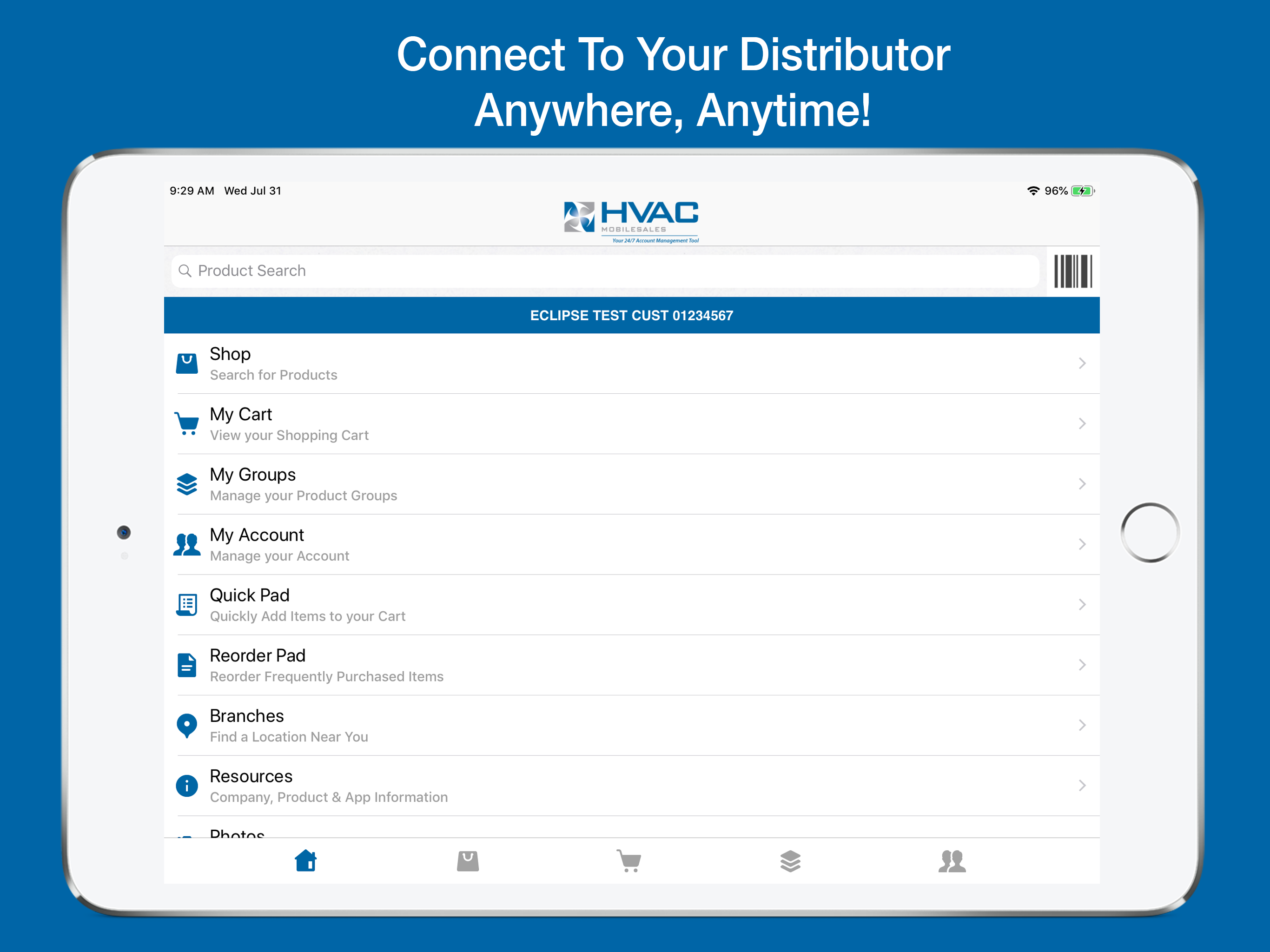Click the magnifier icon in search bar
The width and height of the screenshot is (1270, 952).
185,271
